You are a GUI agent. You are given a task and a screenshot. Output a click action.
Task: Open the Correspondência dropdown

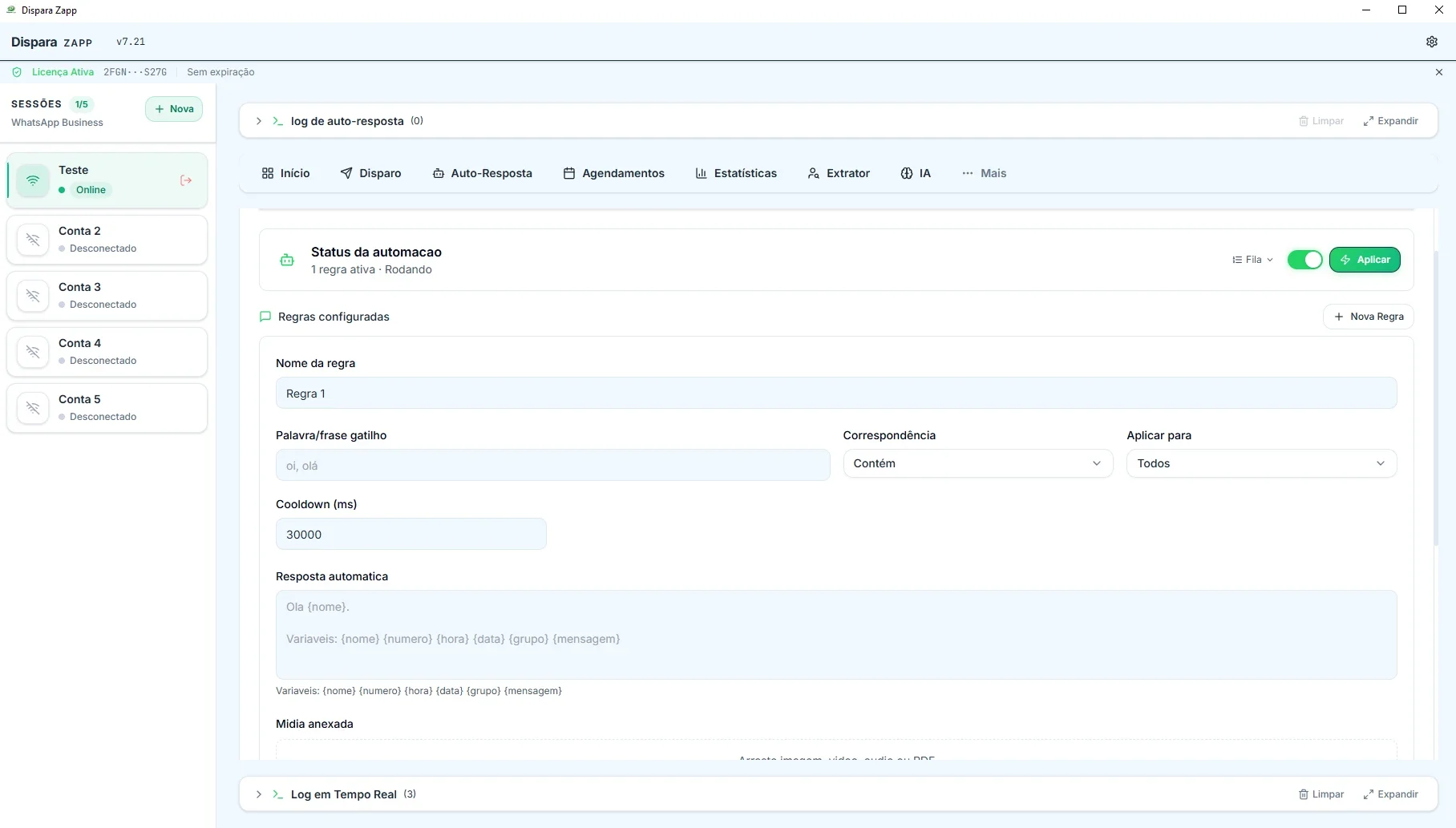(977, 463)
